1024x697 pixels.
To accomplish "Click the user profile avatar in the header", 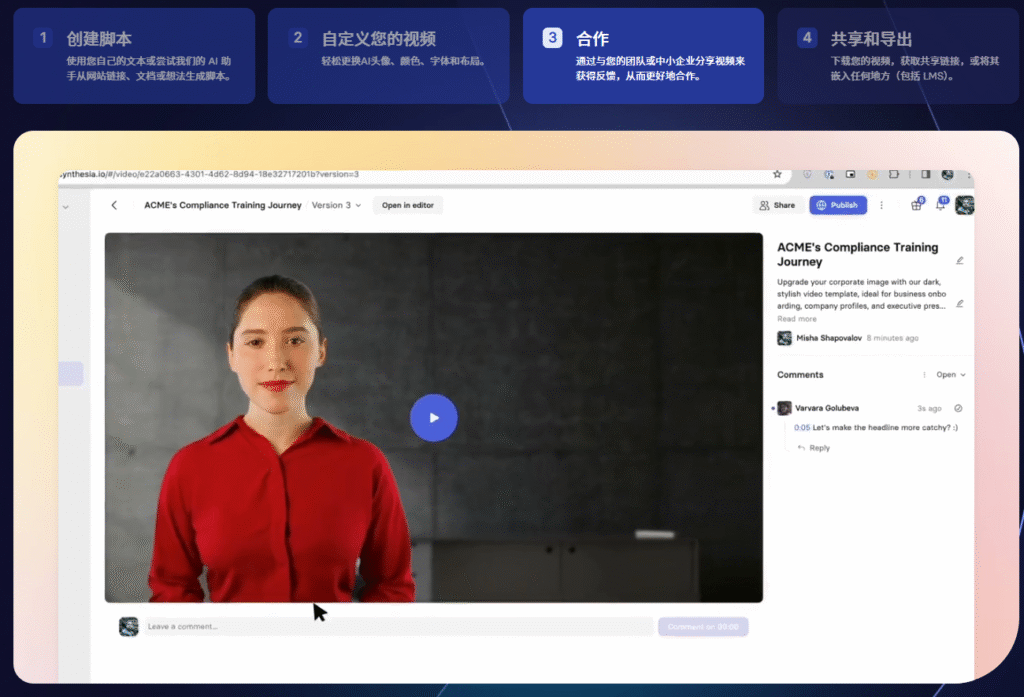I will point(964,205).
